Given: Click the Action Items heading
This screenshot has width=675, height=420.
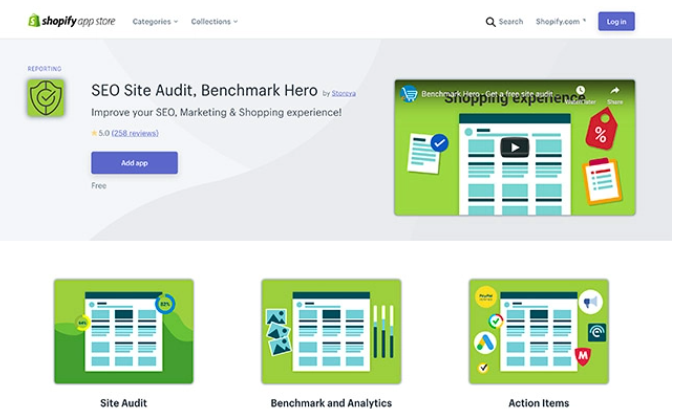Looking at the screenshot, I should [x=539, y=403].
